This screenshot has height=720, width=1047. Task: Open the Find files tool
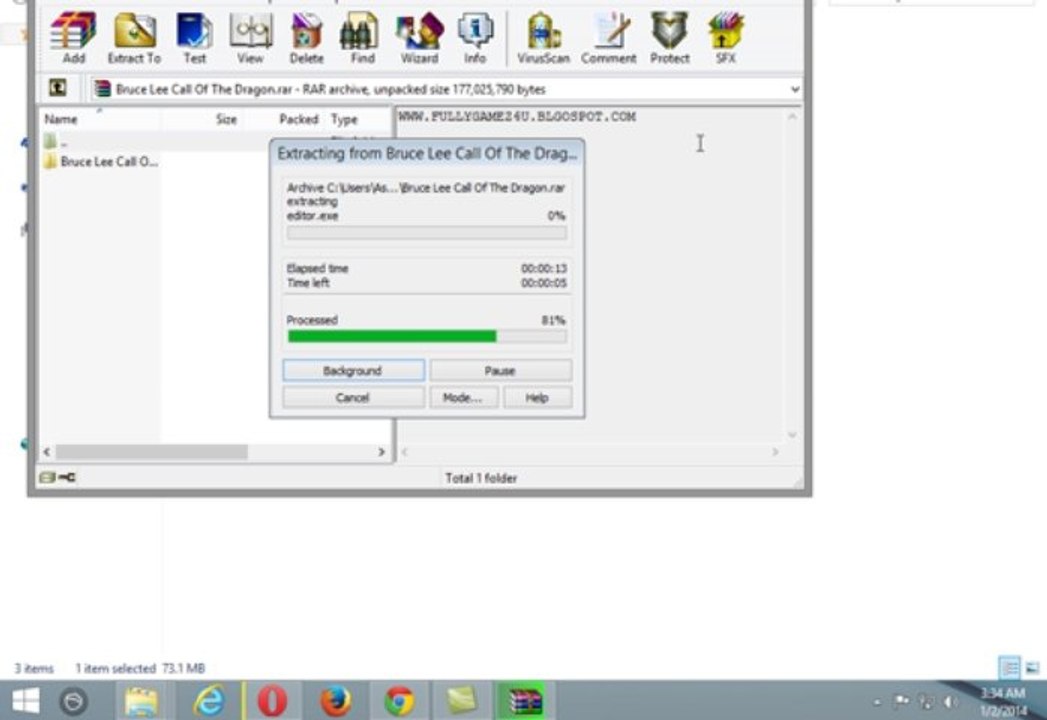[363, 38]
